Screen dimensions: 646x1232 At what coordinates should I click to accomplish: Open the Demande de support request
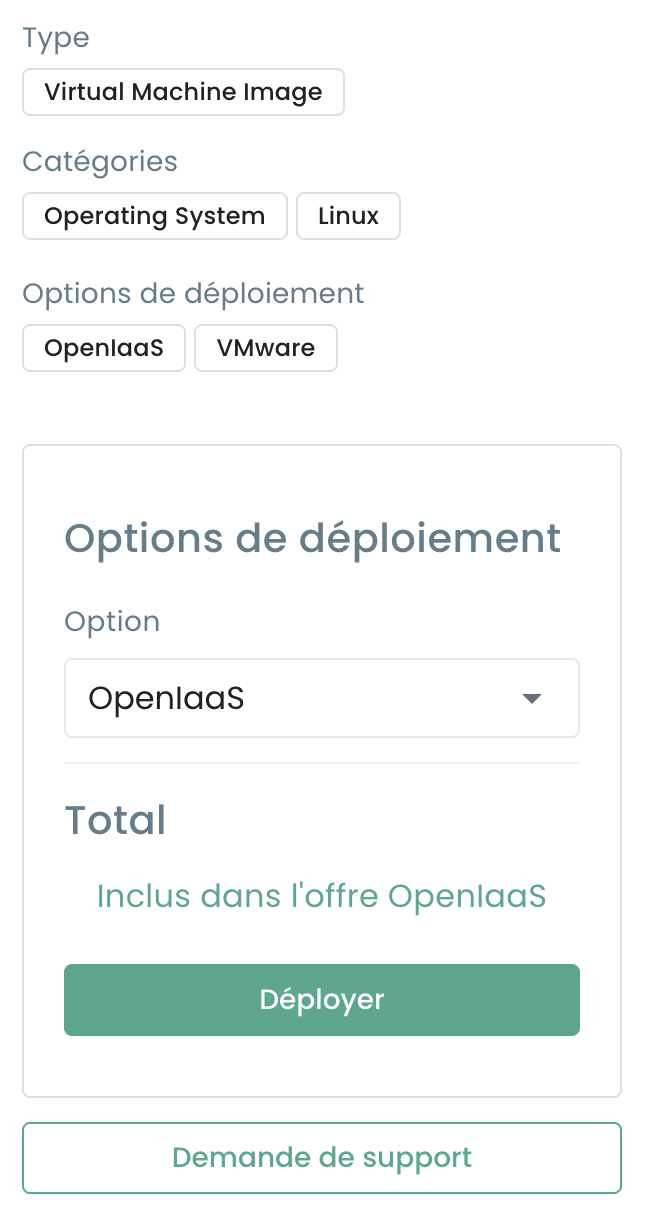[322, 1158]
